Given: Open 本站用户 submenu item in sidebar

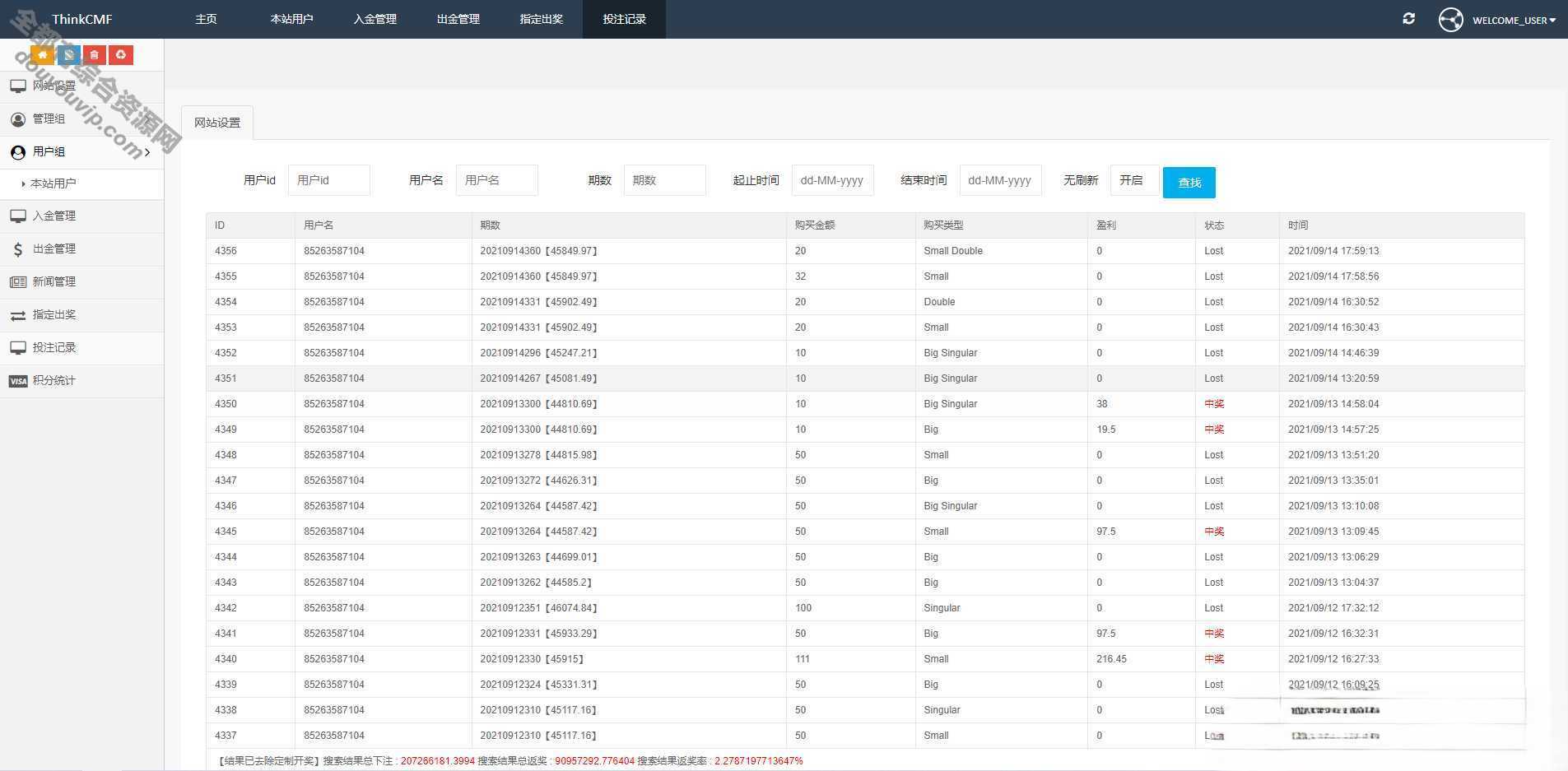Looking at the screenshot, I should (54, 183).
